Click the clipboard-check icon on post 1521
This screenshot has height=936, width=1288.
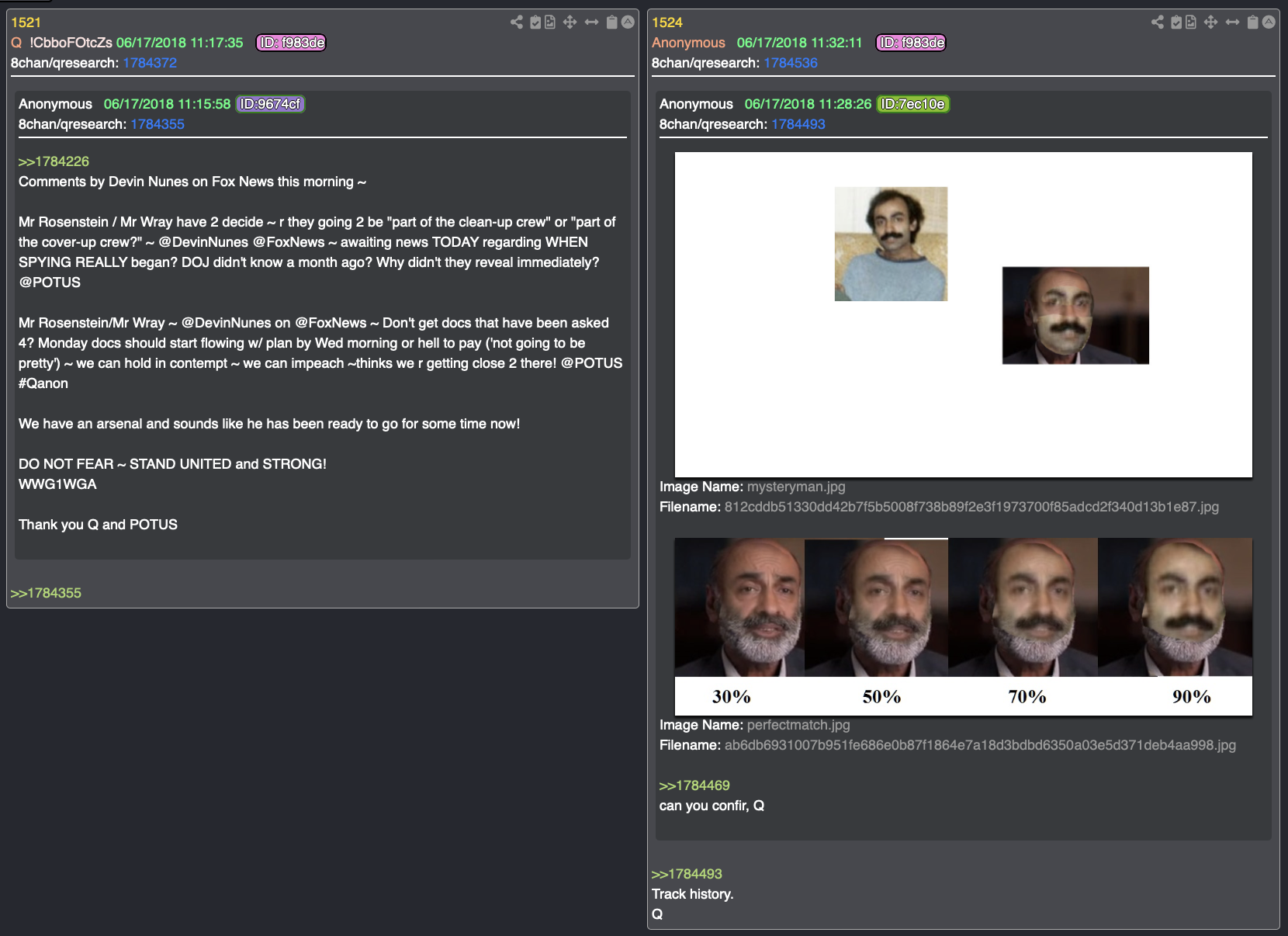click(x=535, y=22)
